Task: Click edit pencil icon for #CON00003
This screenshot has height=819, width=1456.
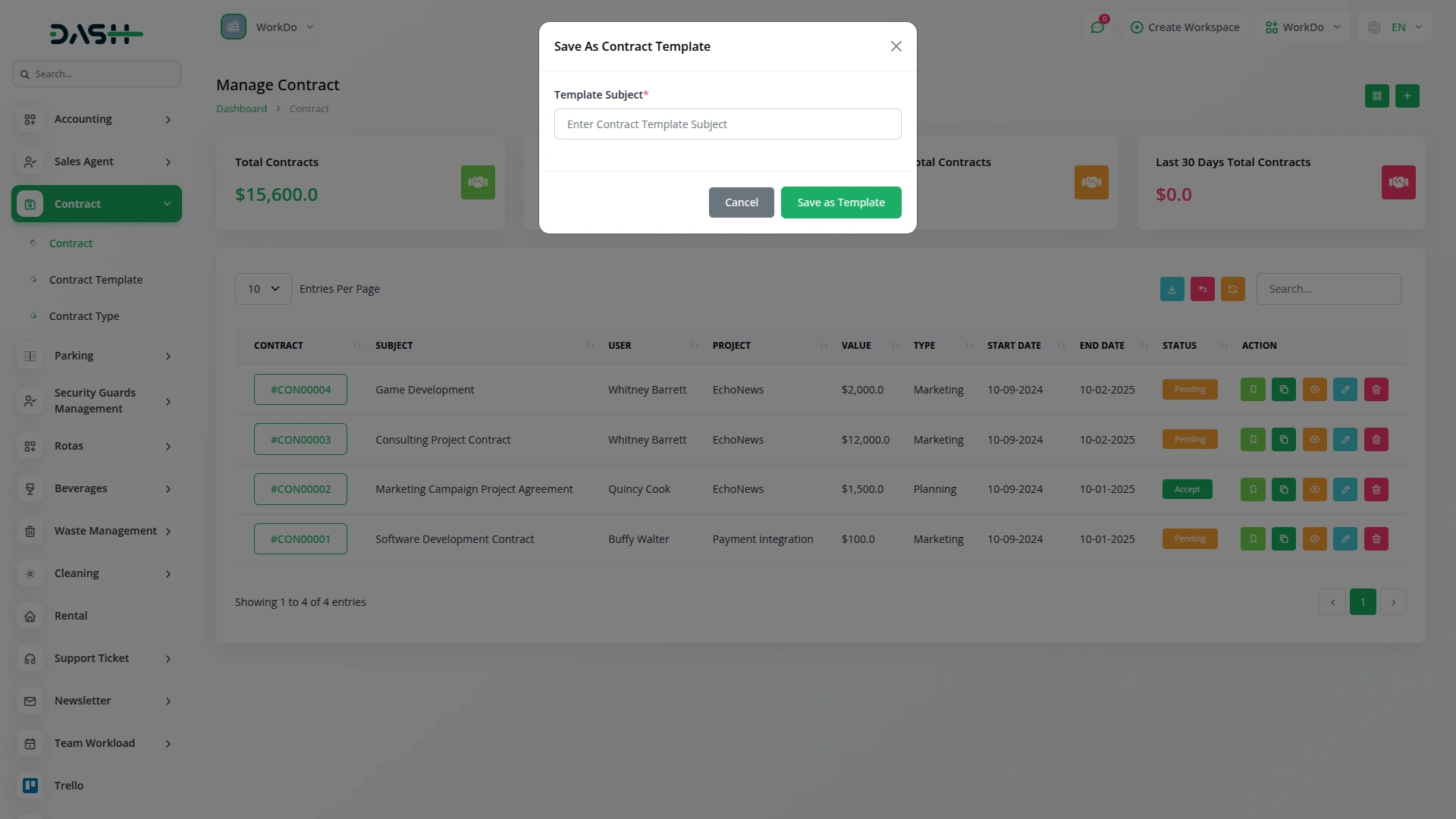Action: 1345,440
